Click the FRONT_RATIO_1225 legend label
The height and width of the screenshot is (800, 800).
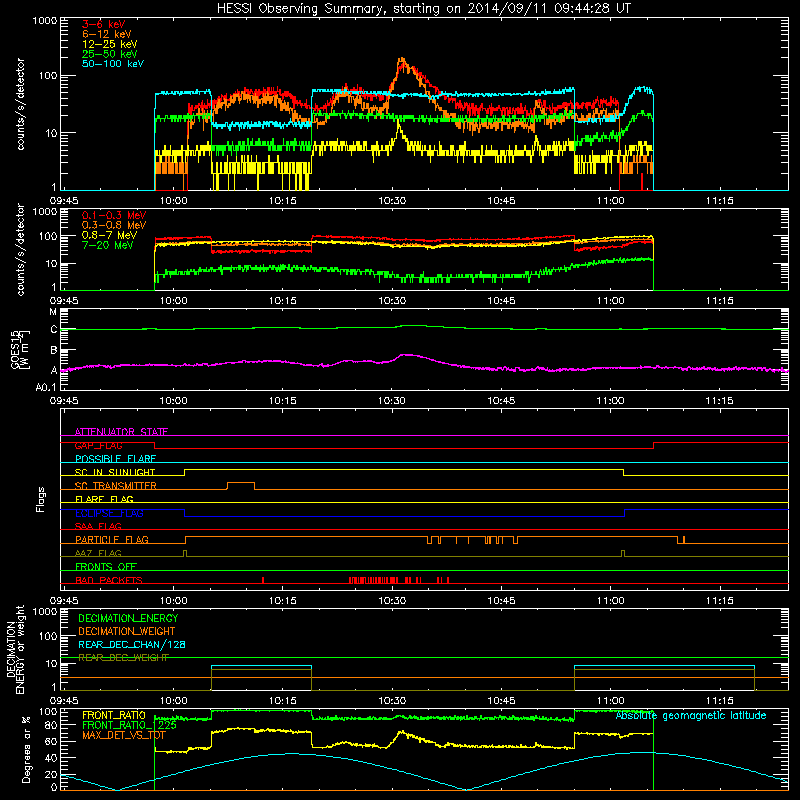click(129, 725)
